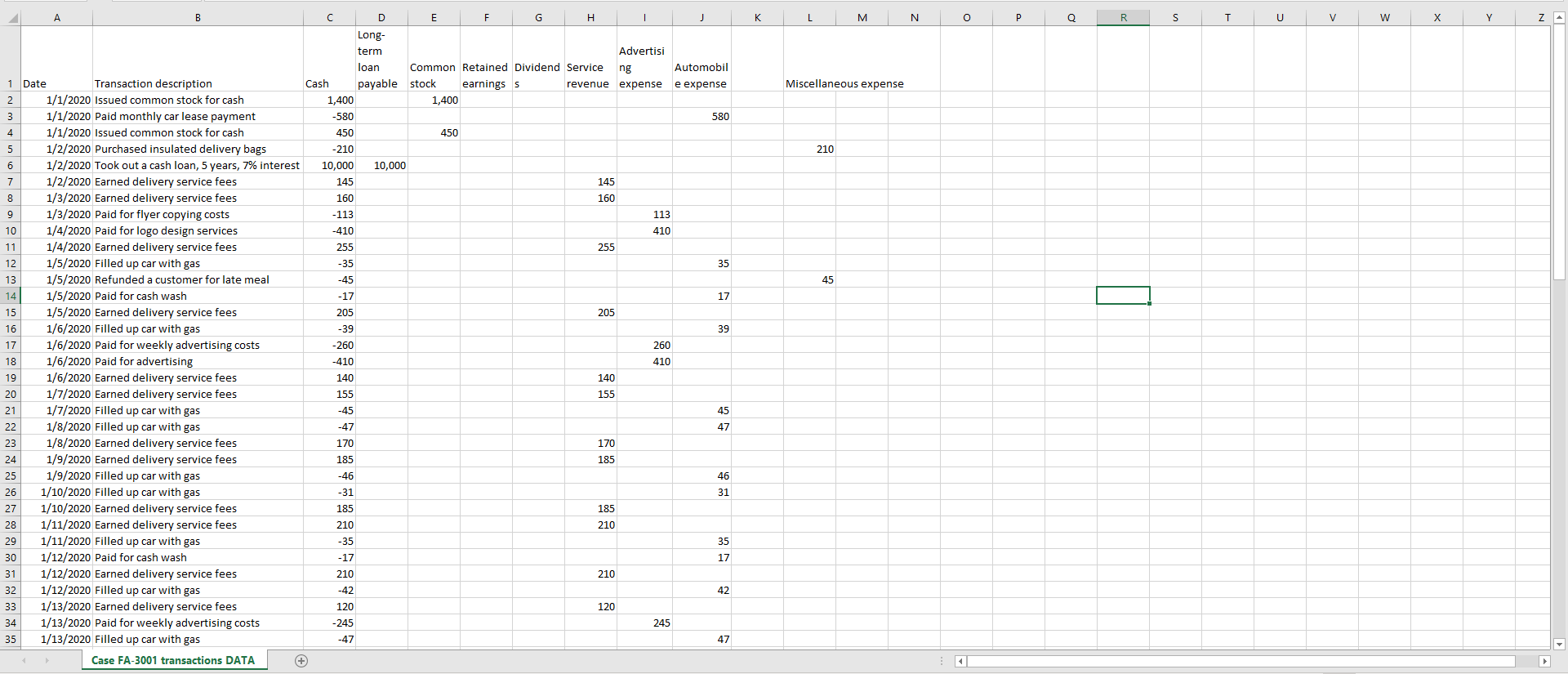Image resolution: width=1568 pixels, height=674 pixels.
Task: Select the 'Miscellaneous expense' header cell
Action: (x=844, y=83)
